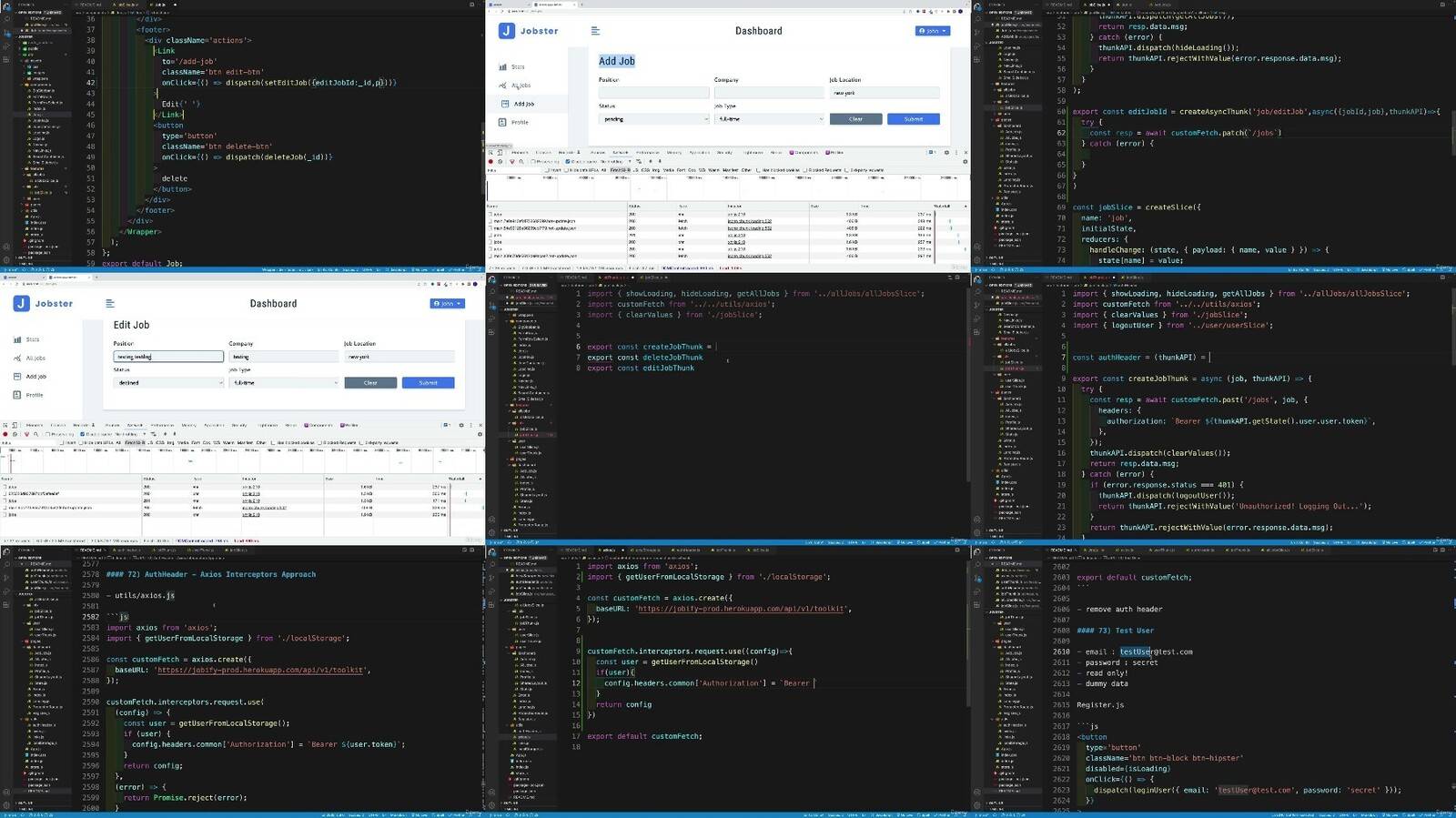Focus Position field in Edit Job form
The height and width of the screenshot is (818, 1456).
[x=168, y=357]
